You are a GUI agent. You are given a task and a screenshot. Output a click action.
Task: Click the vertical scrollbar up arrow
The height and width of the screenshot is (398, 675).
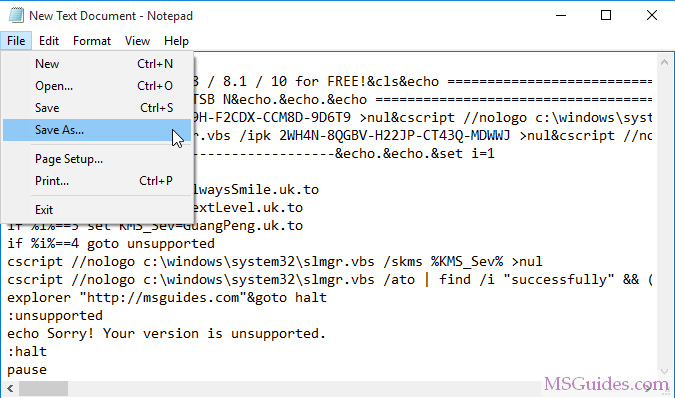coord(664,62)
